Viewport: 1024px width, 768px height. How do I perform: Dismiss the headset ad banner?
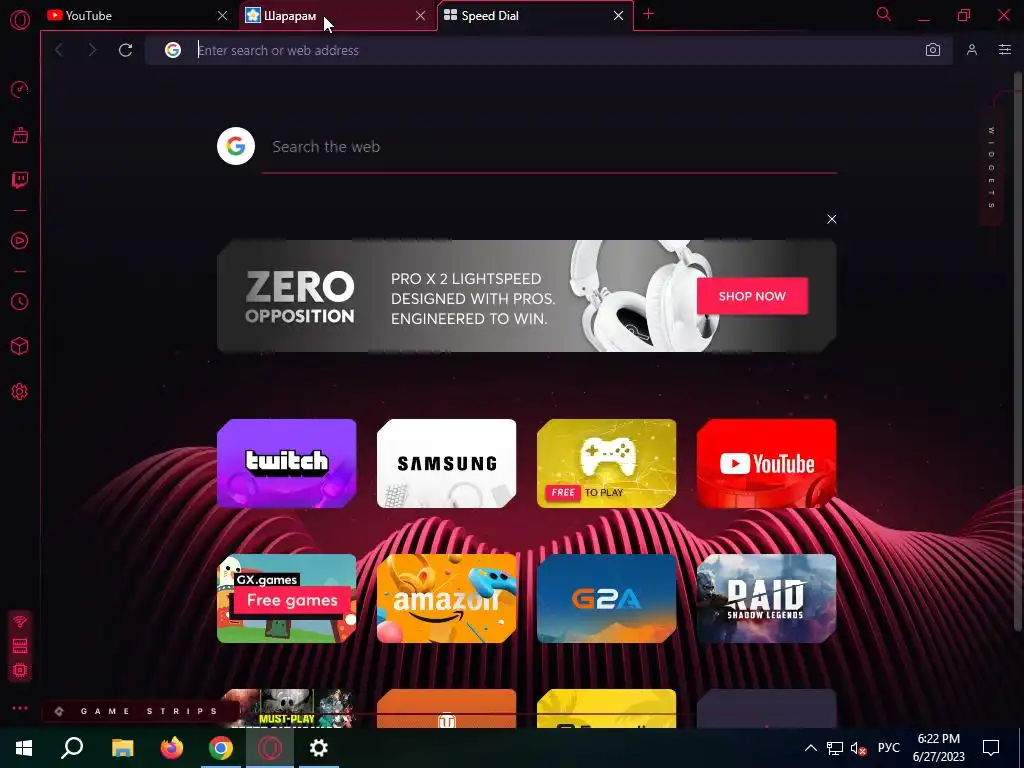coord(831,219)
